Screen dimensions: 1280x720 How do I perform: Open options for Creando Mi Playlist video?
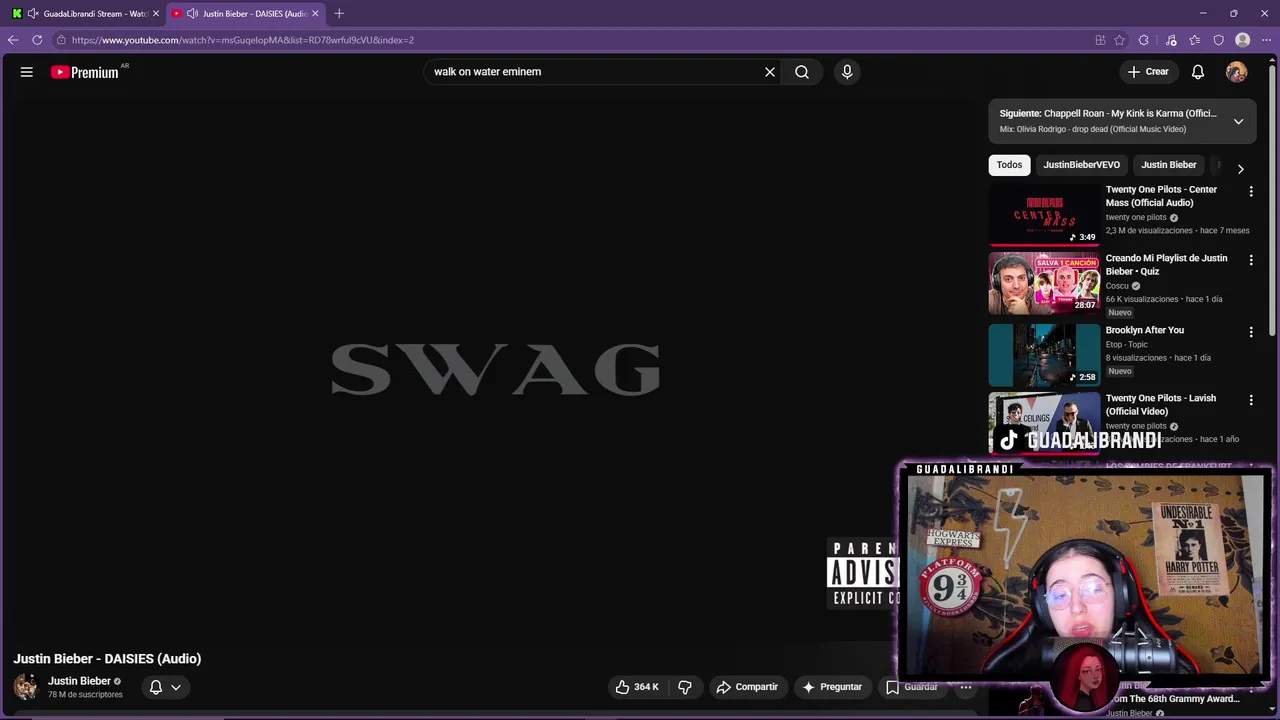pos(1251,260)
